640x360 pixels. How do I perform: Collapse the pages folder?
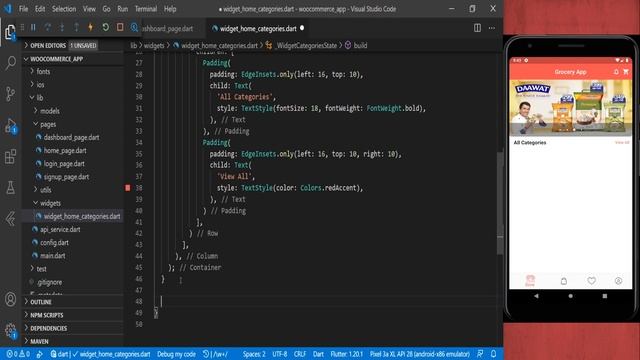click(73, 124)
